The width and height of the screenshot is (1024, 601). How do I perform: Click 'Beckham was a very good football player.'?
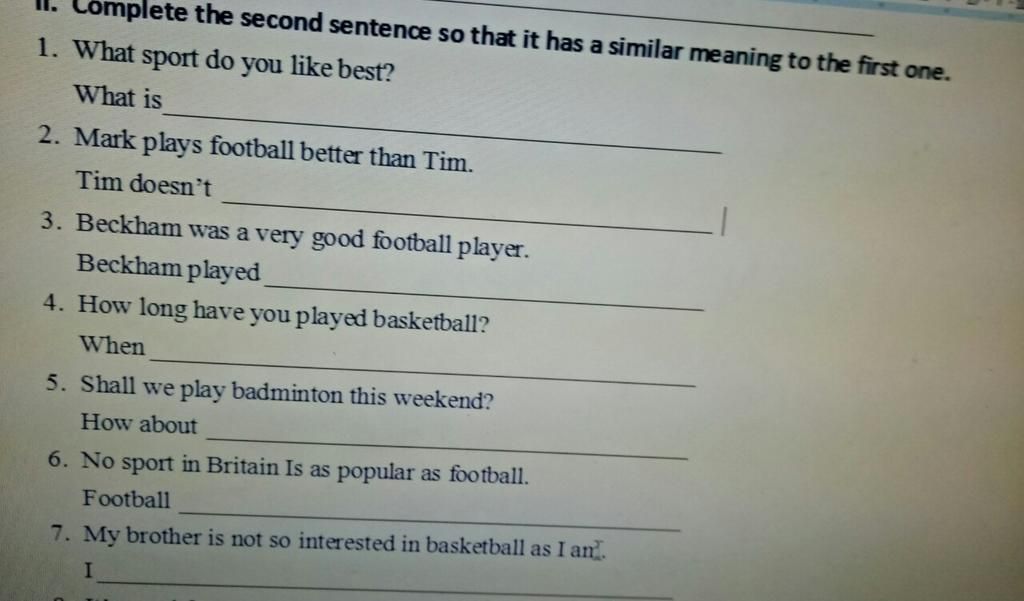[x=302, y=235]
